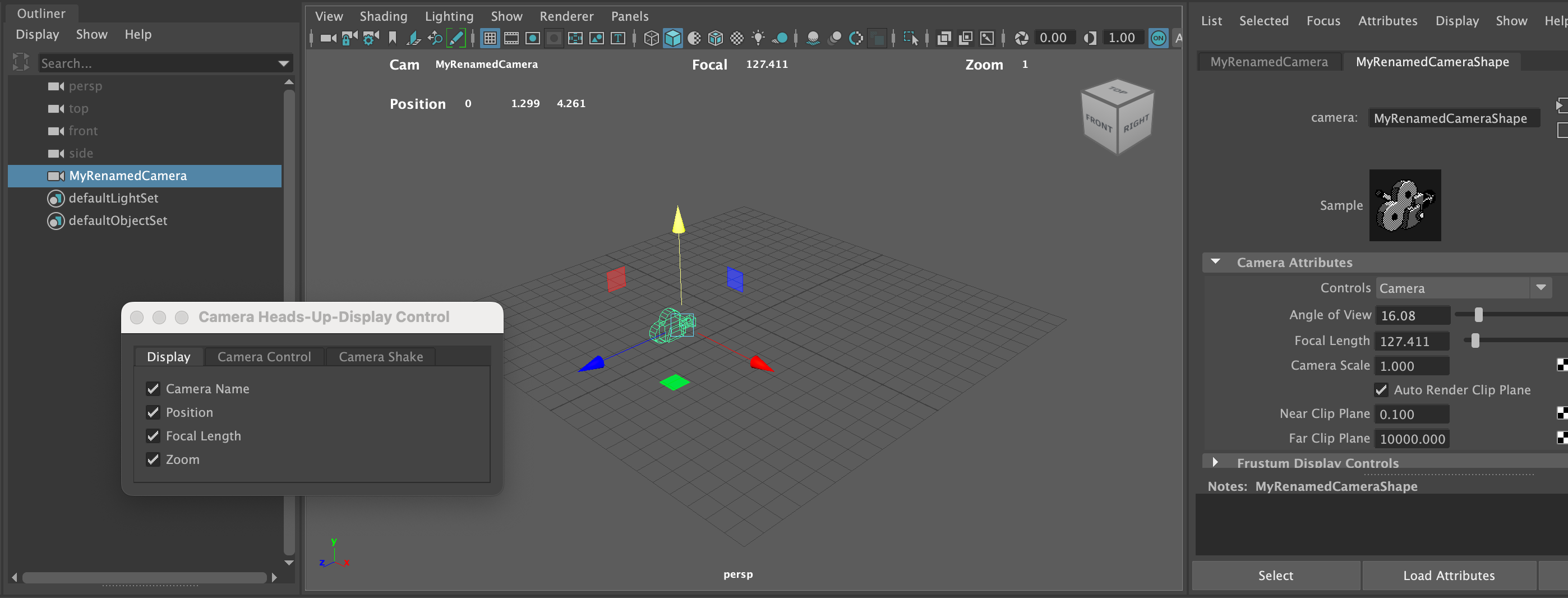Toggle the Film Gate icon
1568x598 pixels.
tap(511, 38)
